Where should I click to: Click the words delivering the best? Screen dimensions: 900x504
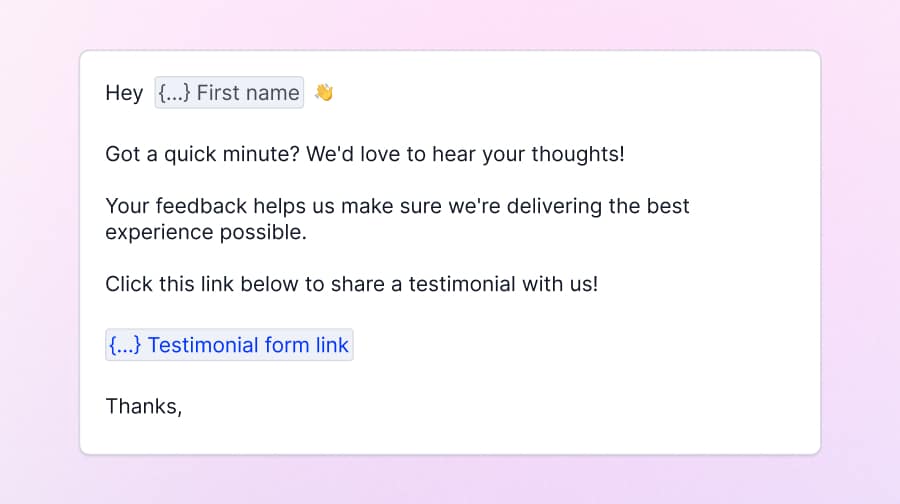(598, 206)
